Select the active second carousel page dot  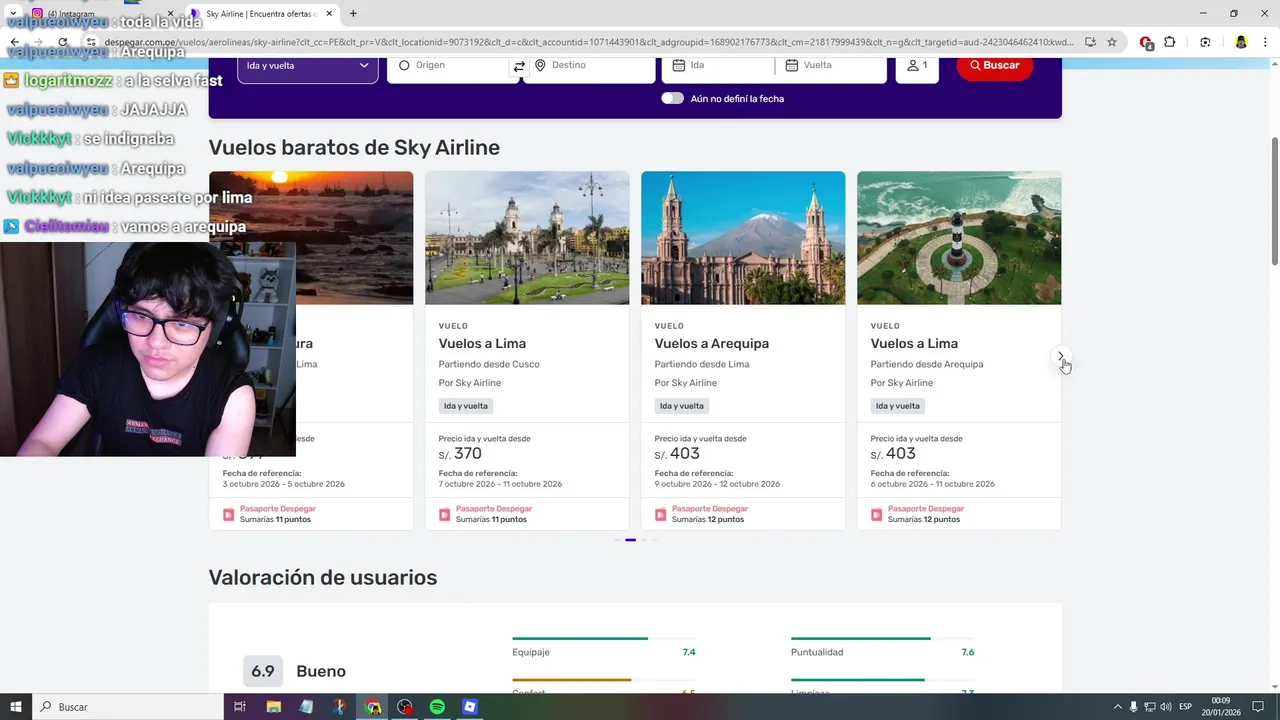pyautogui.click(x=630, y=540)
